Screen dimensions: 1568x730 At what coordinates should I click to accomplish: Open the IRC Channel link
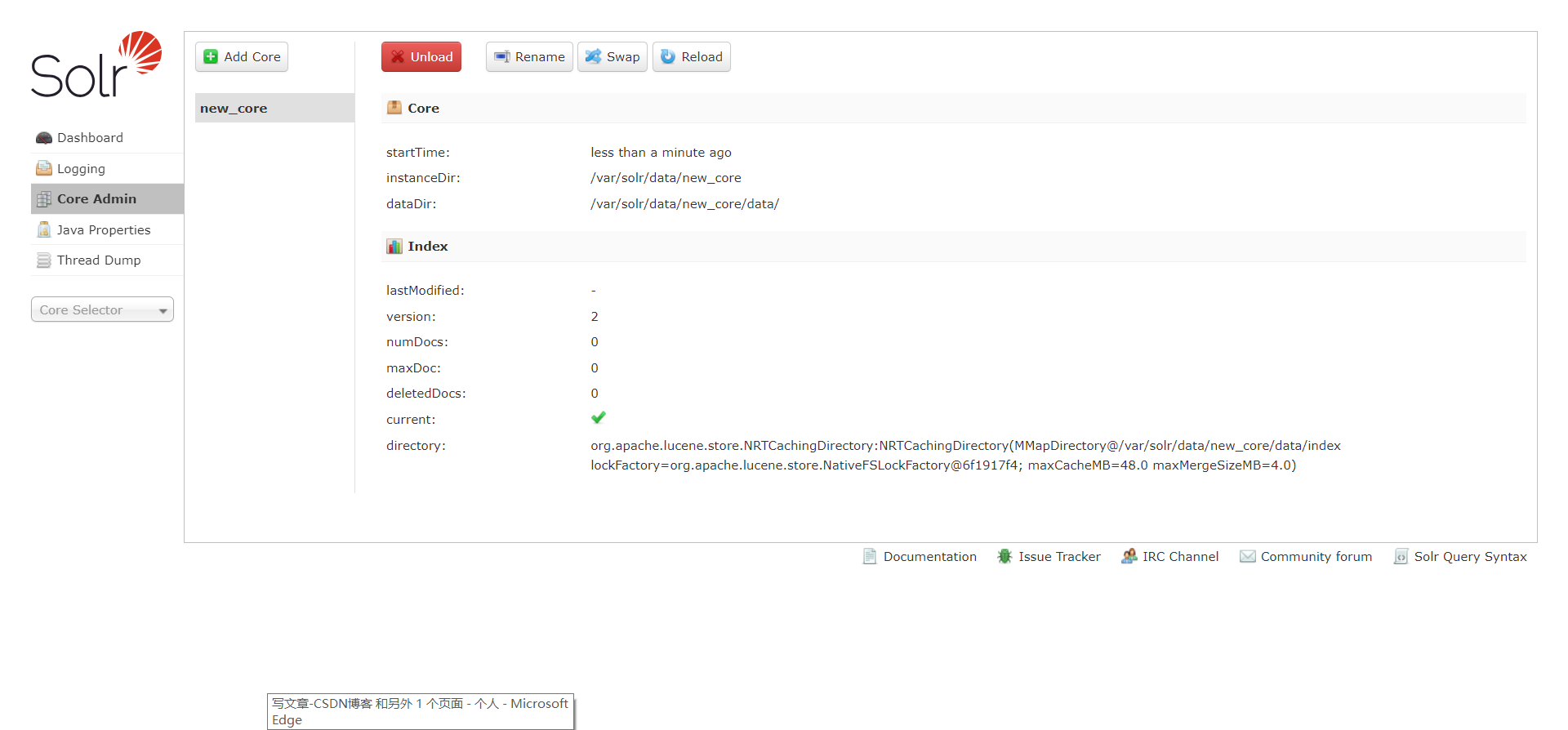[1180, 556]
